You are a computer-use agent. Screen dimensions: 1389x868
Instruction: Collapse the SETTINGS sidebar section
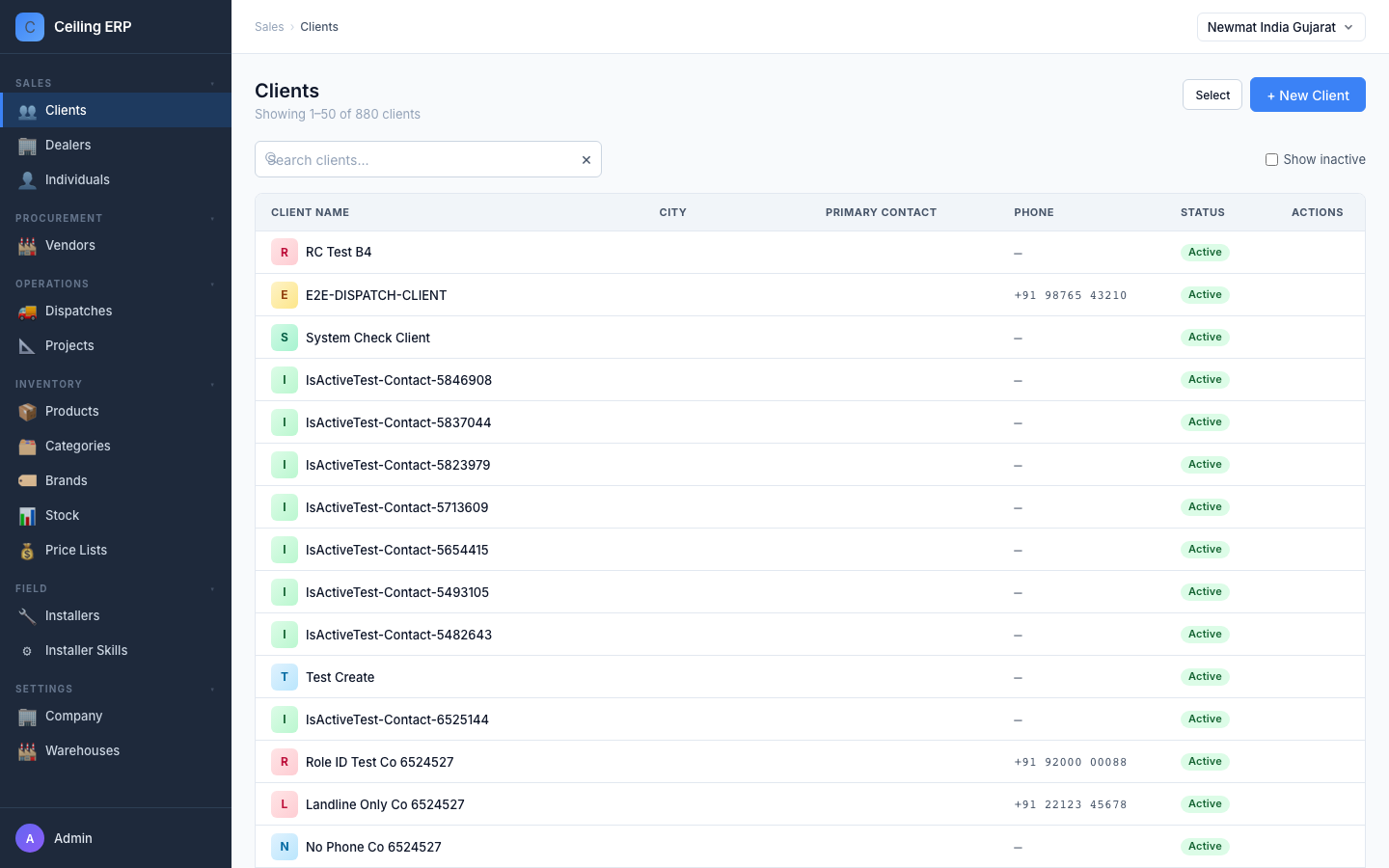click(x=116, y=689)
